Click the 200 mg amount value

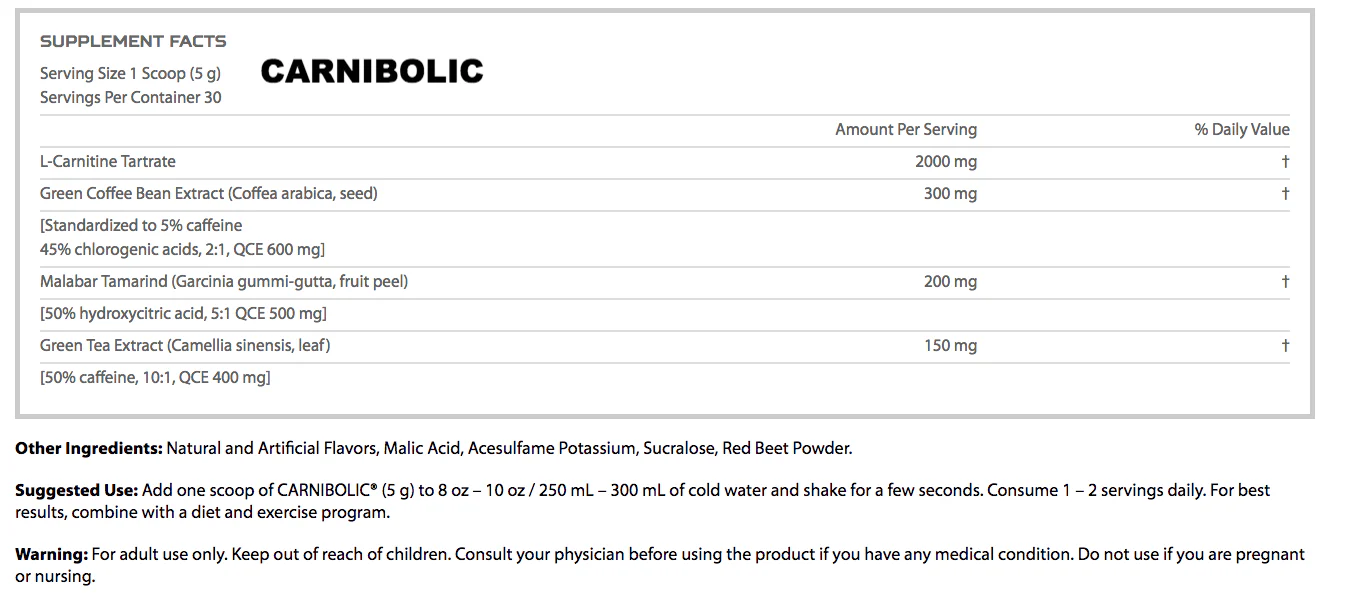pyautogui.click(x=950, y=281)
